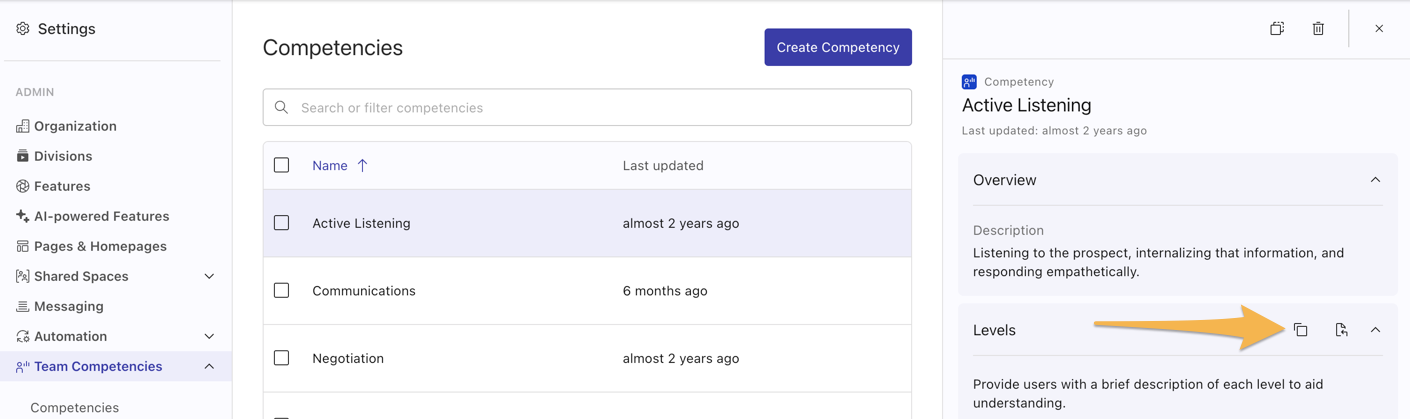
Task: Open the Negotiation competency row
Action: [x=348, y=358]
